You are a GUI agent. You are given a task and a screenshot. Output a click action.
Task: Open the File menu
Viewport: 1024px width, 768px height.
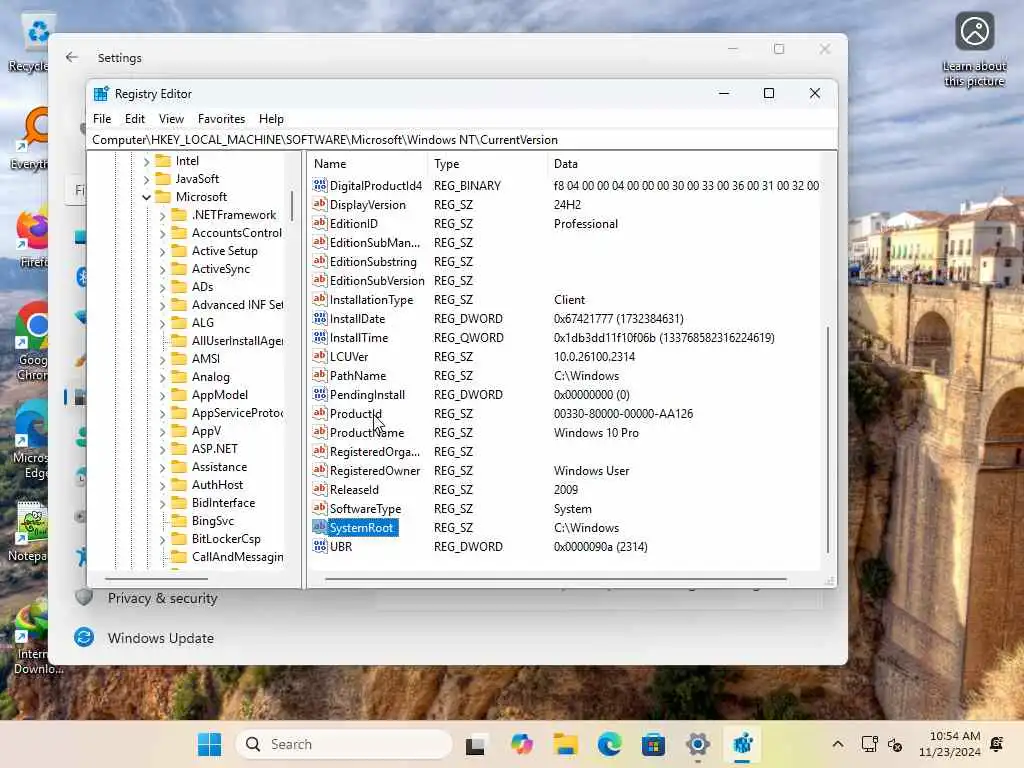tap(102, 119)
